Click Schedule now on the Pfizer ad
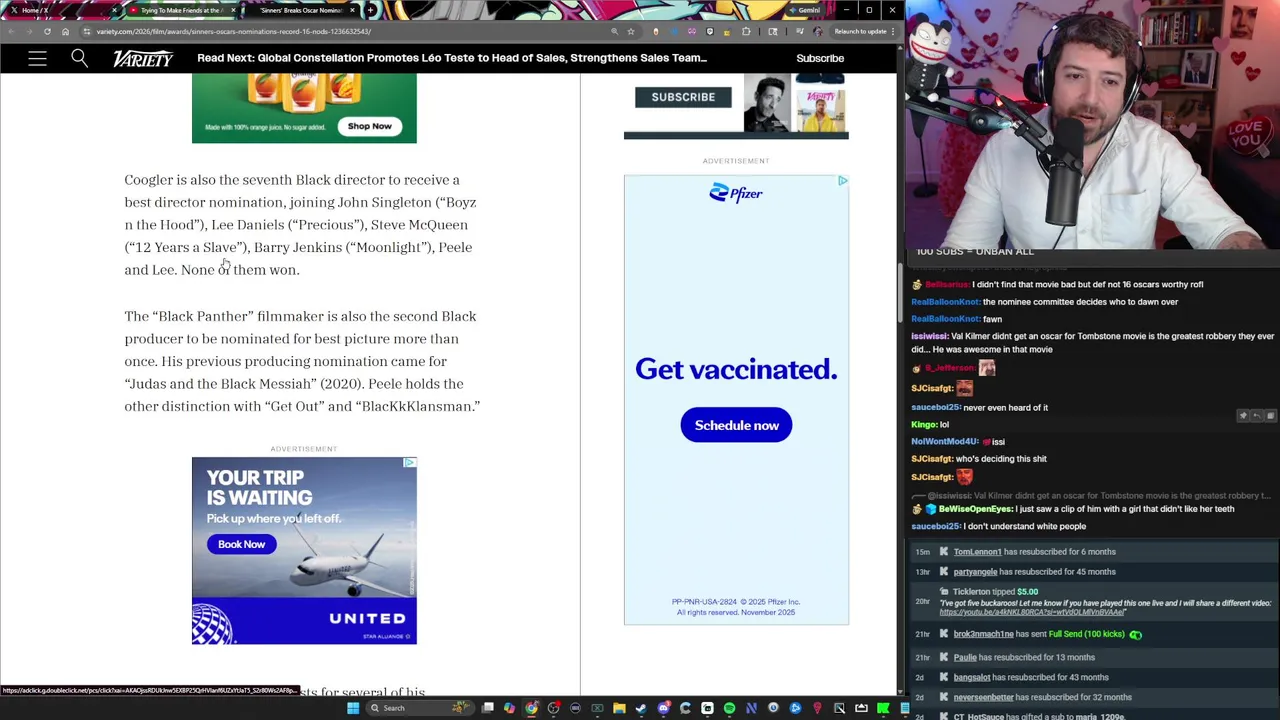Screen dimensions: 1280x720 coord(736,425)
